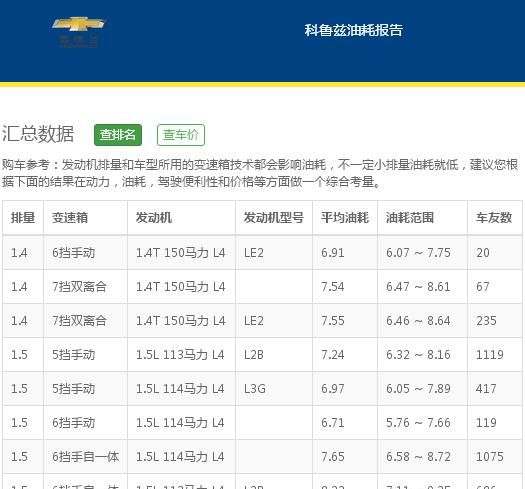Click the 科鲁兹油耗报告 page title
The image size is (525, 489).
point(354,30)
